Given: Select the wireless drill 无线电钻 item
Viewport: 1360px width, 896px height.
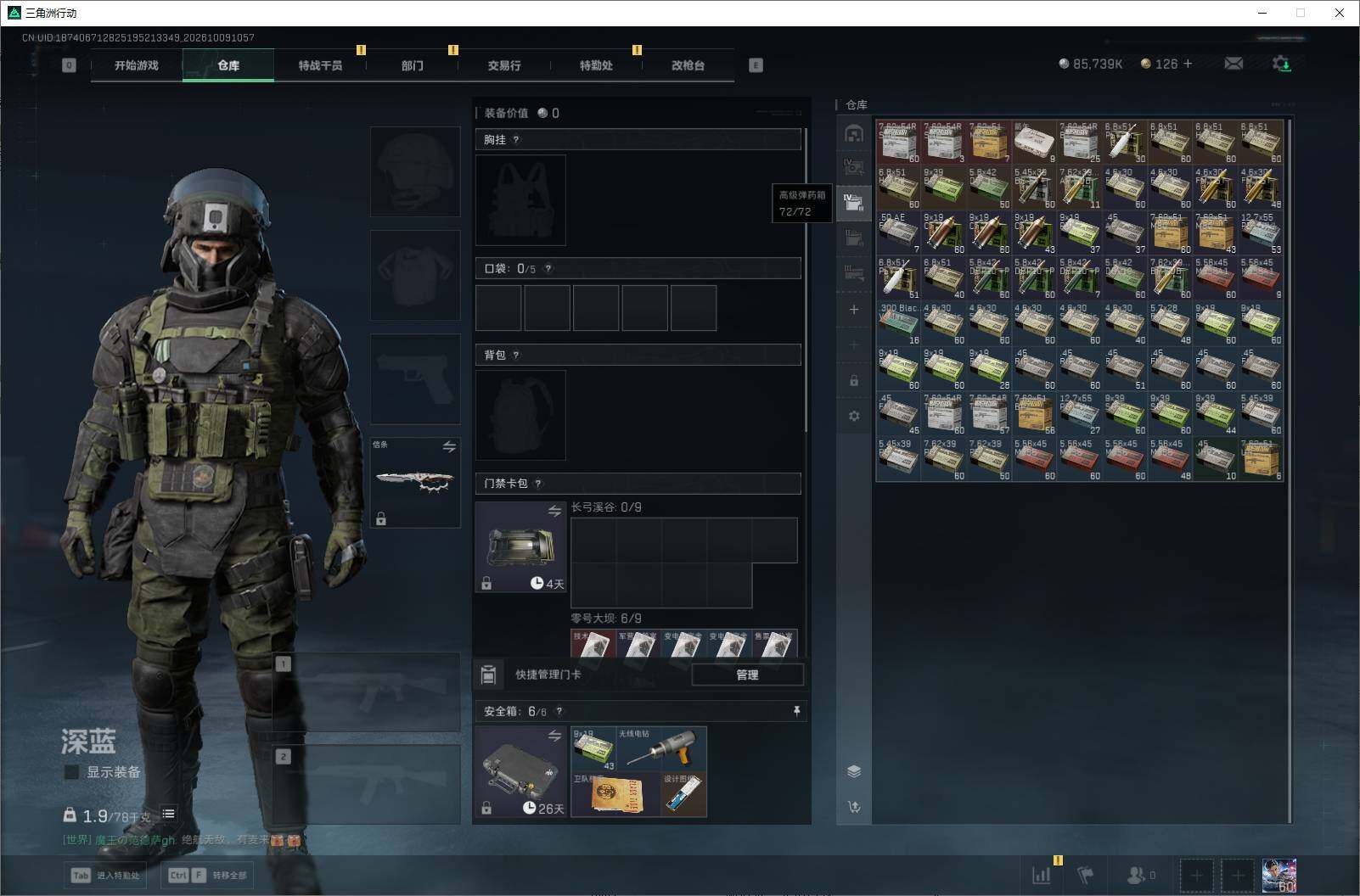Looking at the screenshot, I should 661,748.
